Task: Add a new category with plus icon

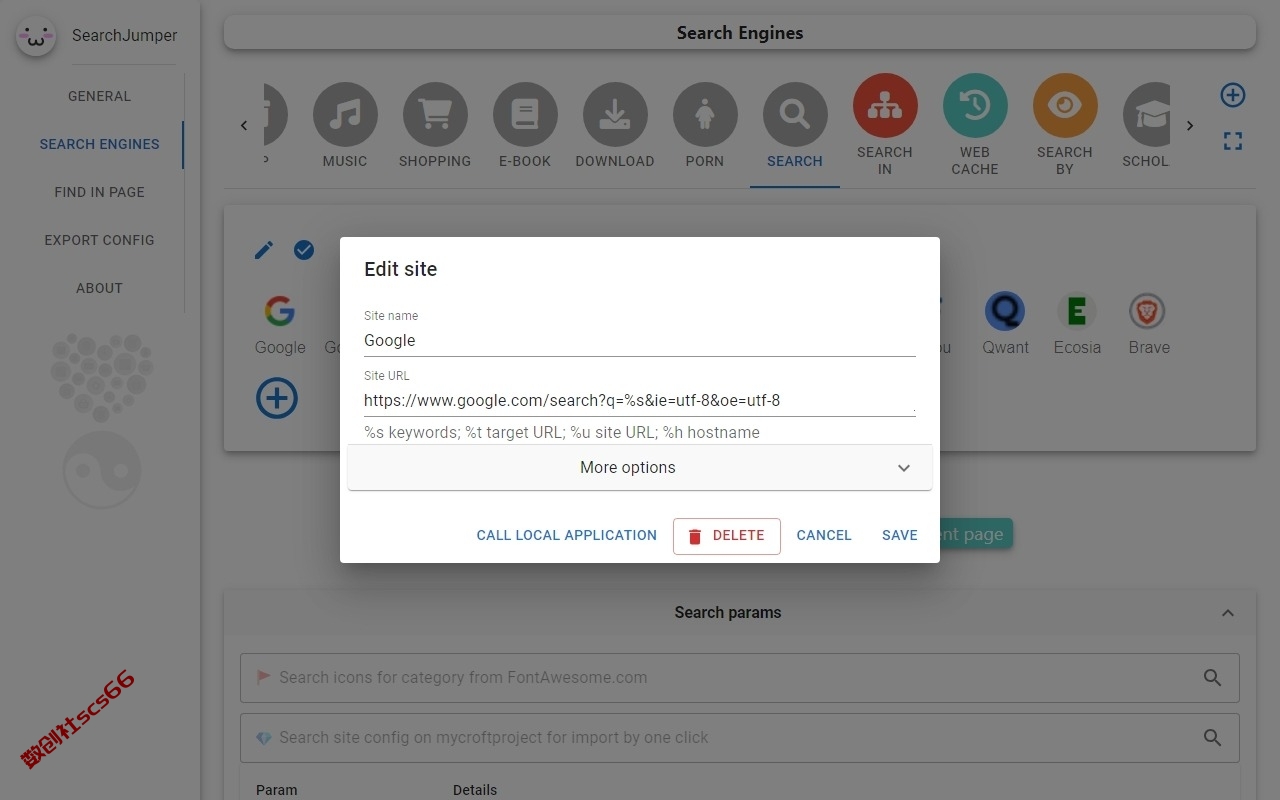Action: click(x=1233, y=95)
